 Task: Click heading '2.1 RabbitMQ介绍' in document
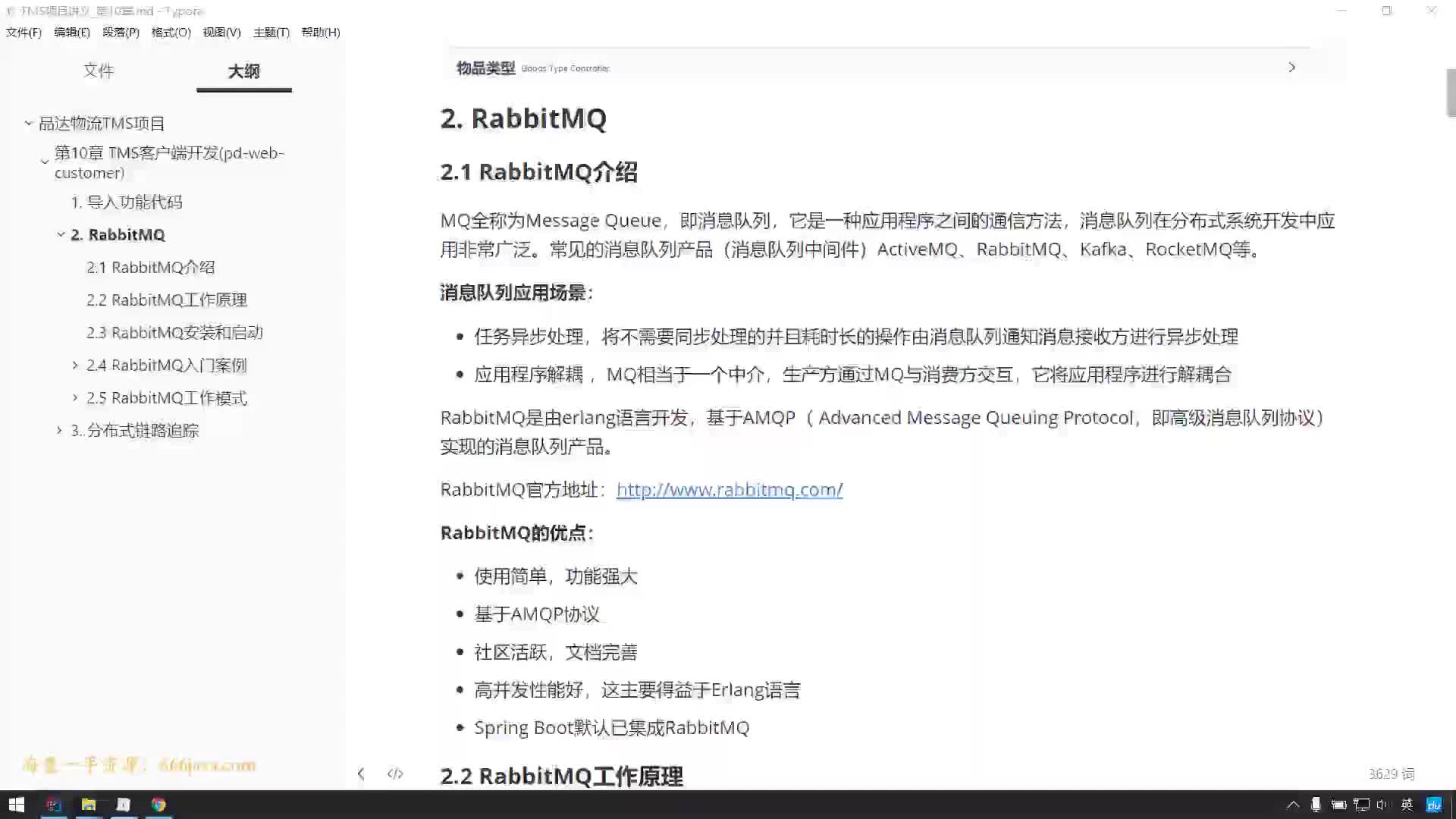(538, 172)
